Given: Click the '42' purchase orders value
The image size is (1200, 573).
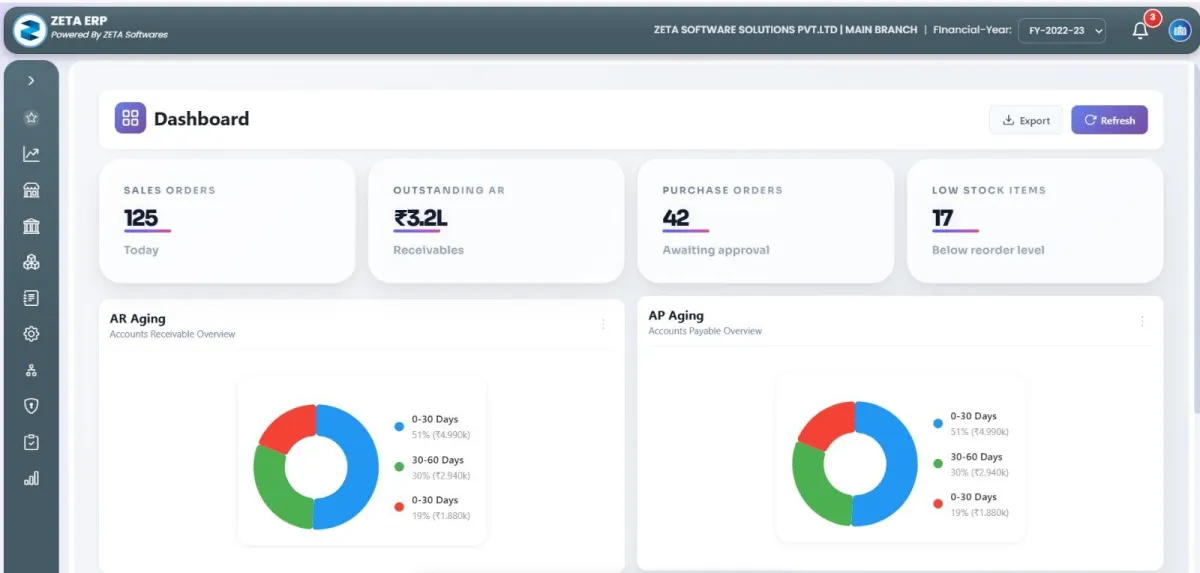Looking at the screenshot, I should tap(676, 218).
